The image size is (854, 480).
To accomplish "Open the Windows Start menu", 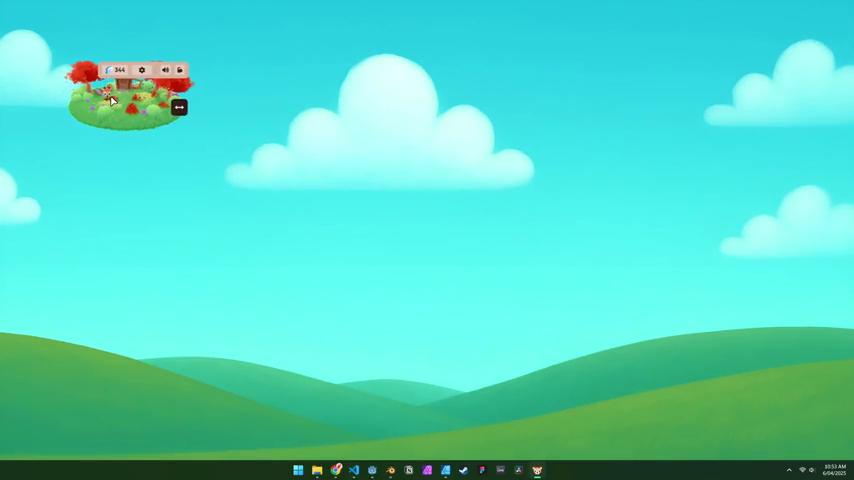I will (298, 470).
